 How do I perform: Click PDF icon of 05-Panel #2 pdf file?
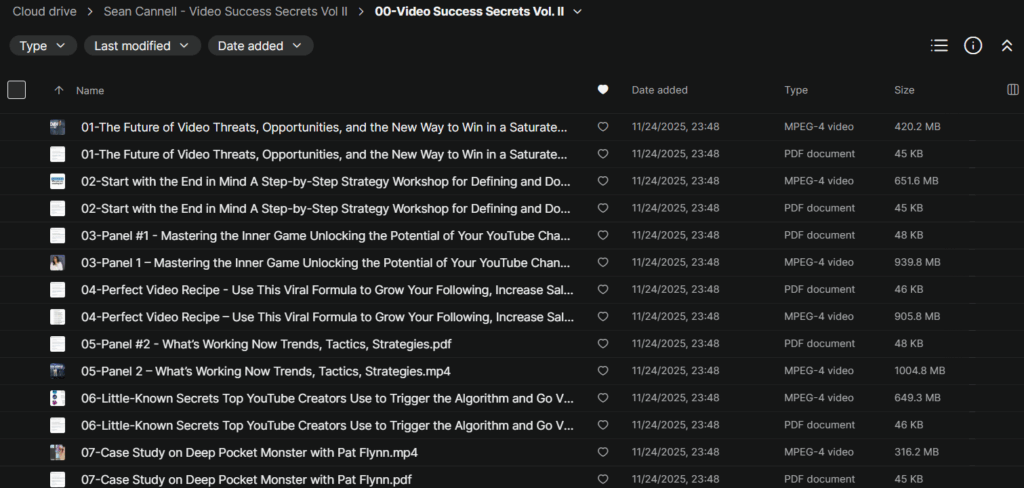tap(57, 344)
